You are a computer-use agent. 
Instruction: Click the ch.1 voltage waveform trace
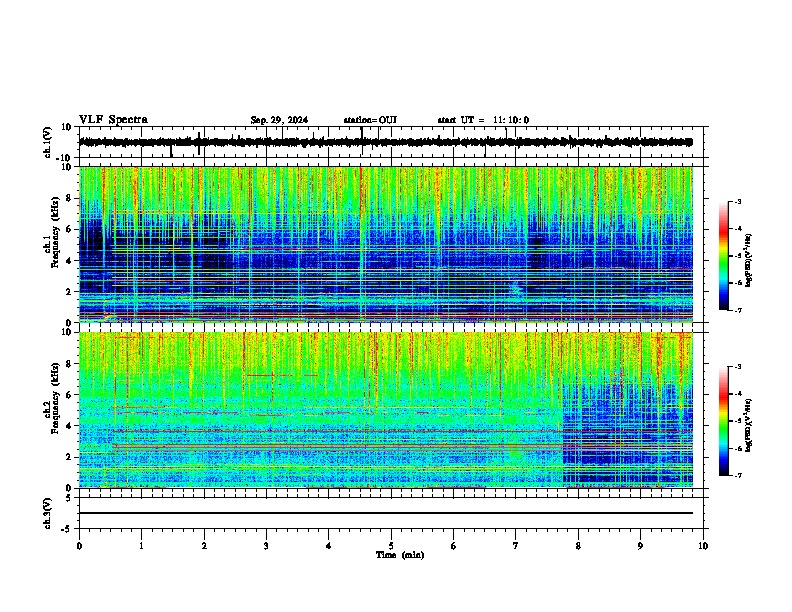click(x=386, y=142)
